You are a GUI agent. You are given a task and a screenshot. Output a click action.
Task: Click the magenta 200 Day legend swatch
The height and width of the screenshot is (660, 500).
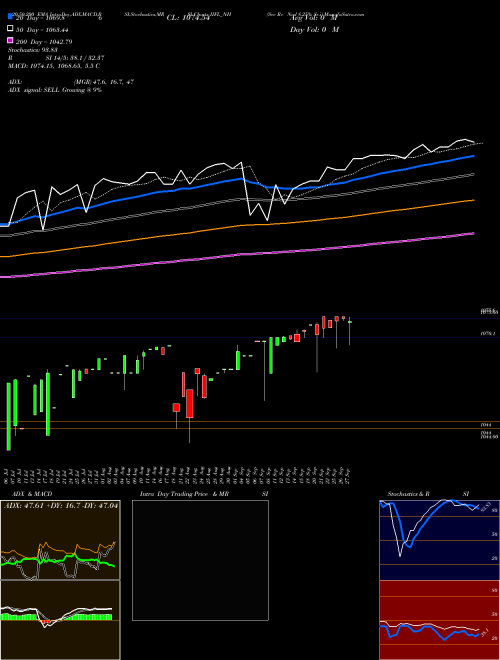coord(11,40)
